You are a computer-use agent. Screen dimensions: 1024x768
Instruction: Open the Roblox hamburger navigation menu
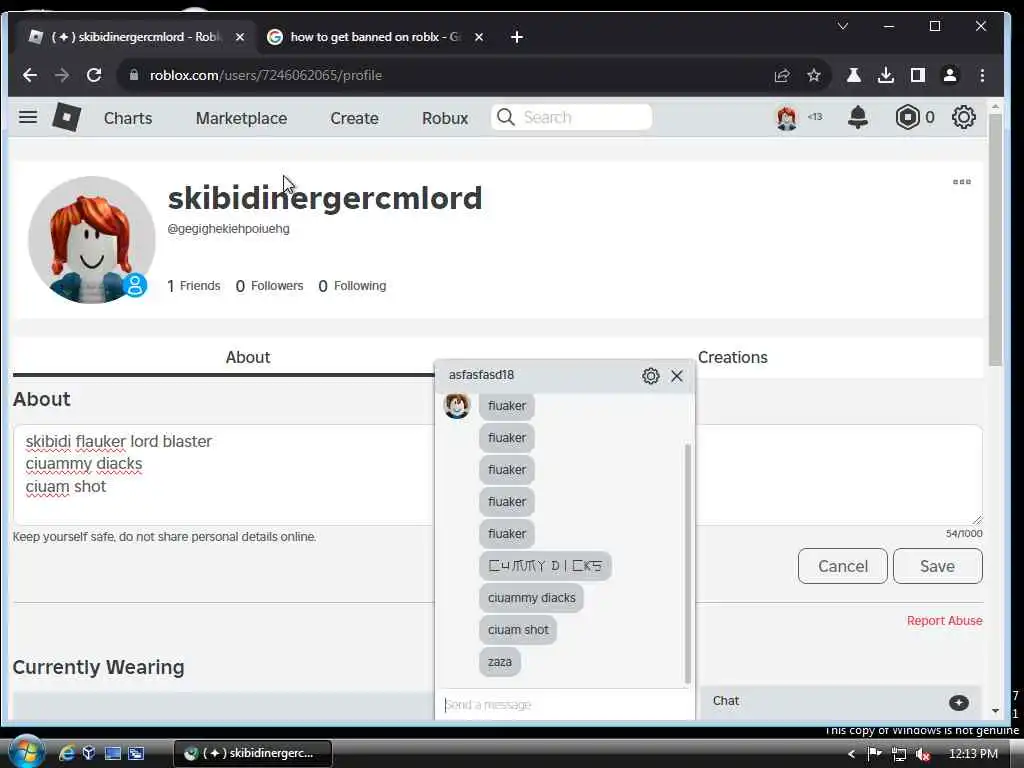point(27,118)
